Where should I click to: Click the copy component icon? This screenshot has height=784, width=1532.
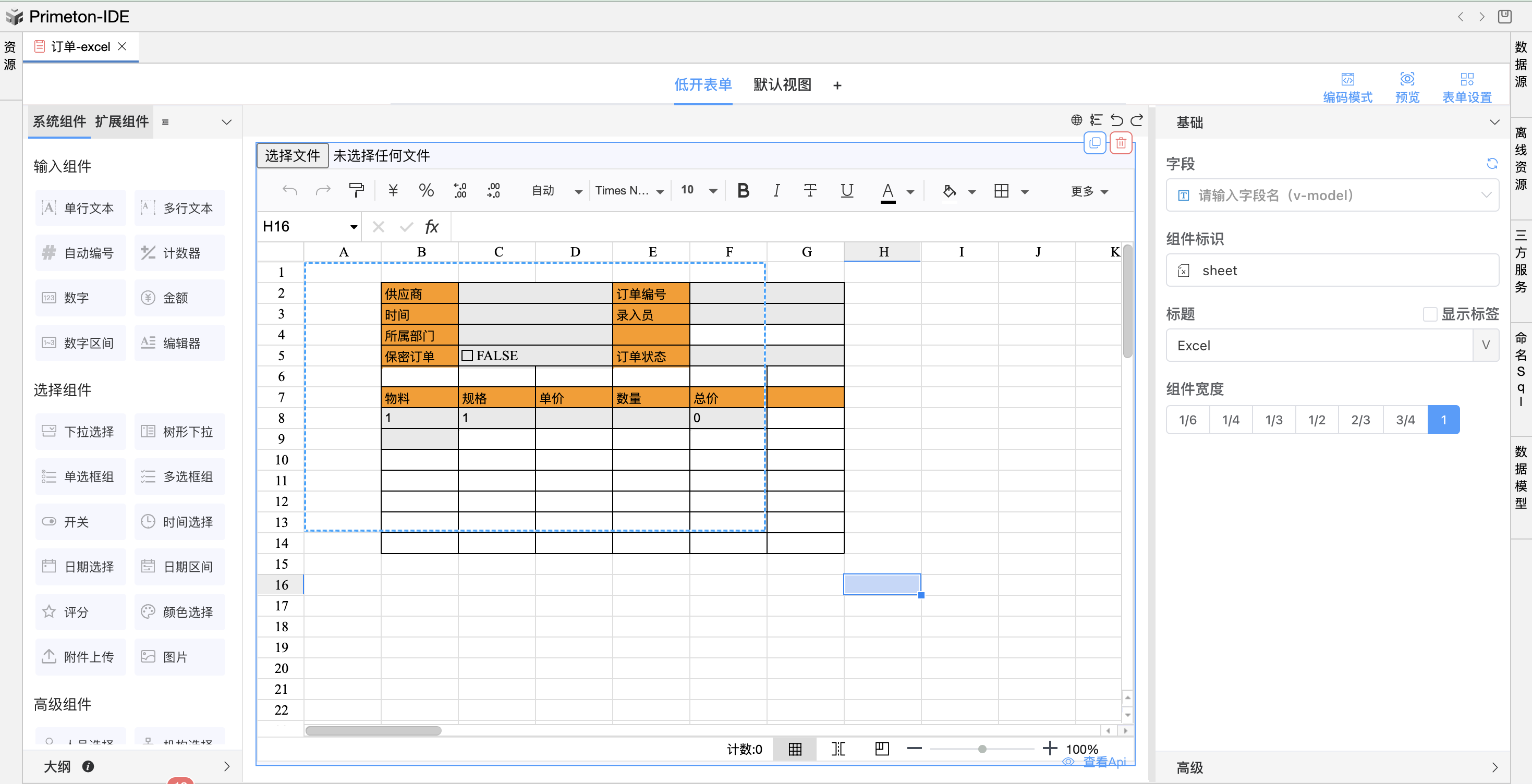[x=1095, y=143]
